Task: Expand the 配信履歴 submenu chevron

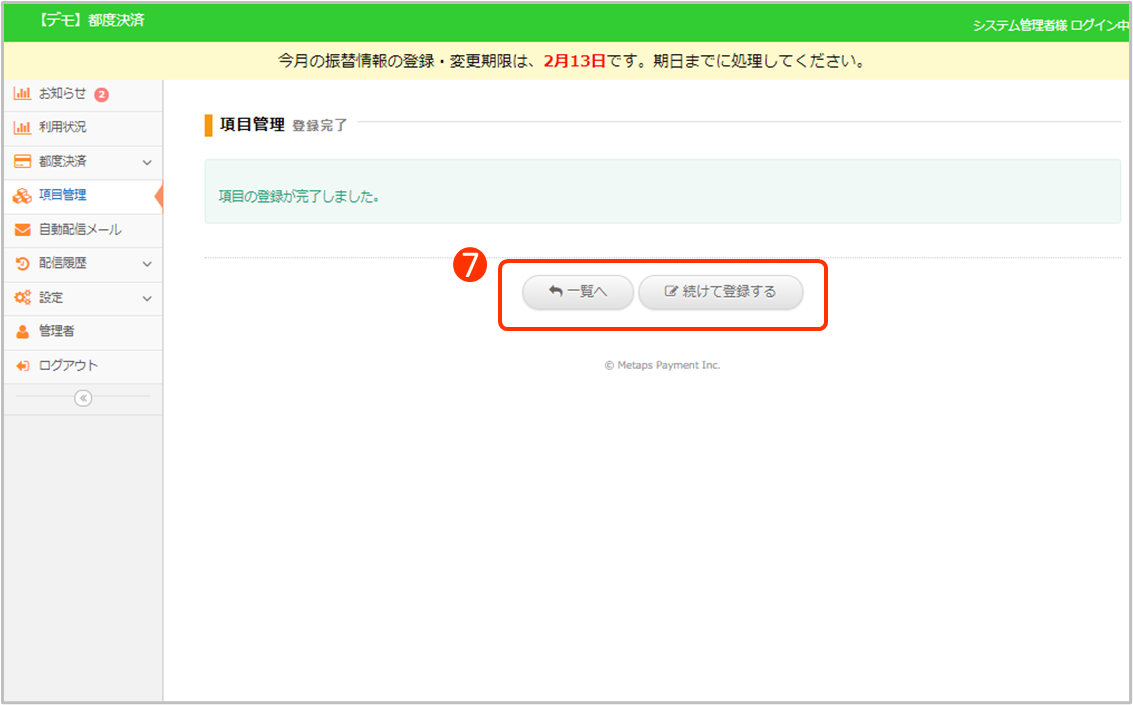Action: (x=147, y=264)
